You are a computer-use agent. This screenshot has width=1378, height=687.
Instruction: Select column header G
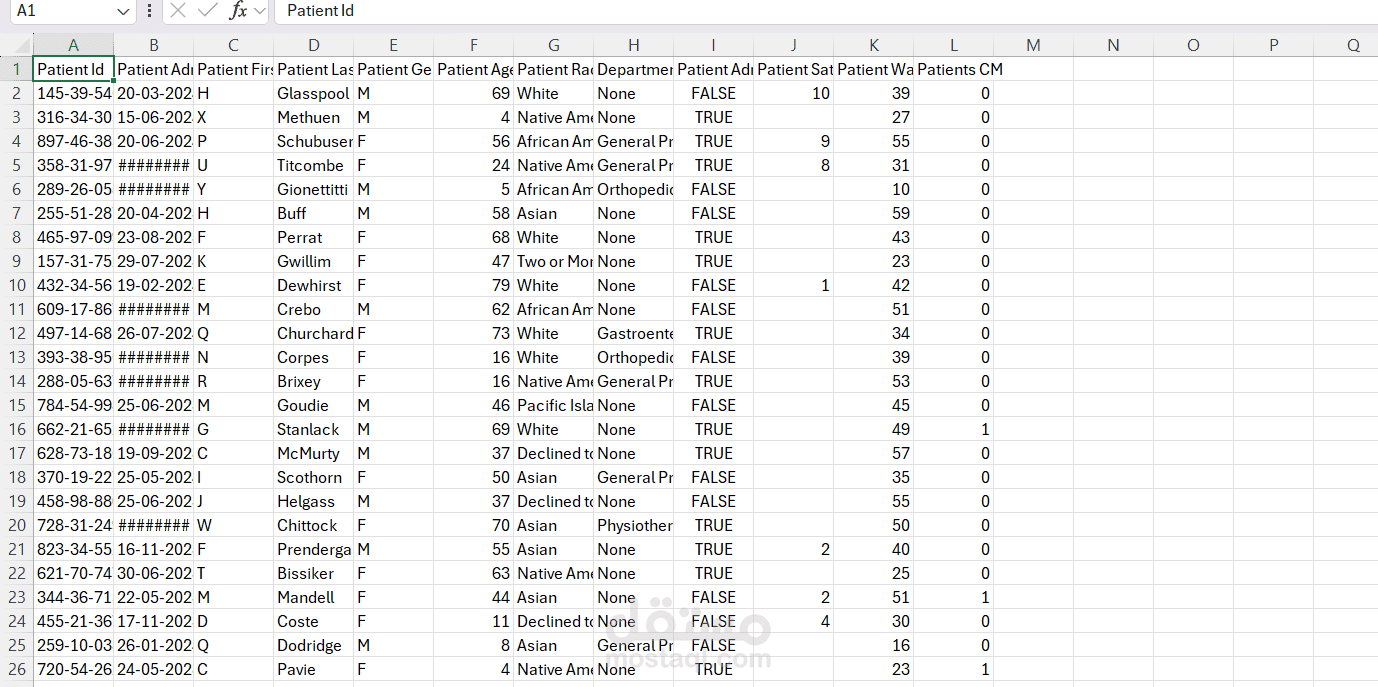553,45
